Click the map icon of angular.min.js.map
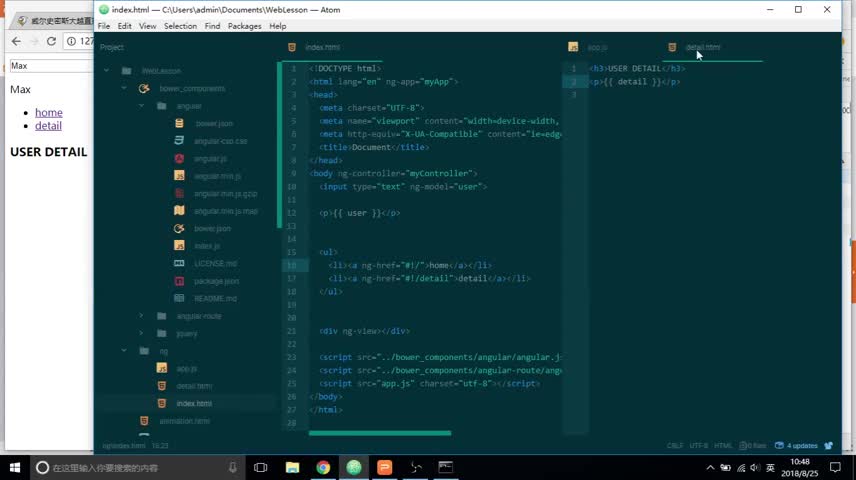The height and width of the screenshot is (480, 856). (179, 211)
